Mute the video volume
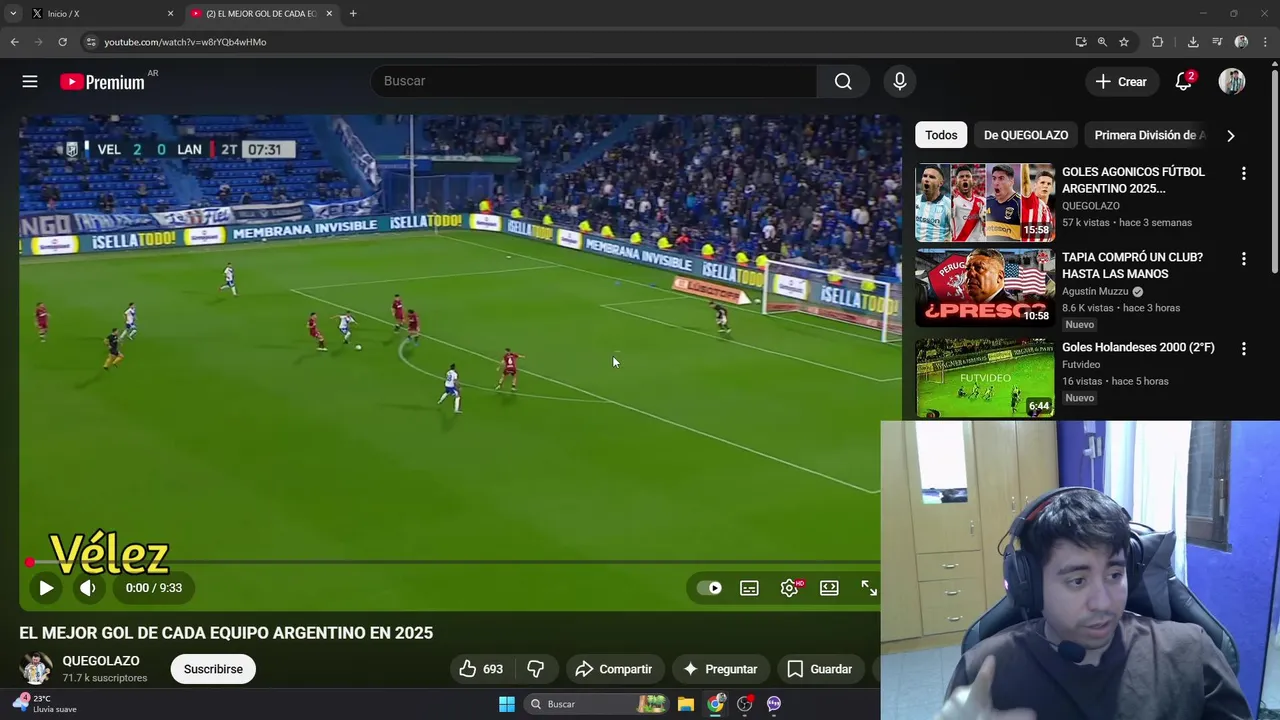The width and height of the screenshot is (1280, 720). click(x=88, y=588)
